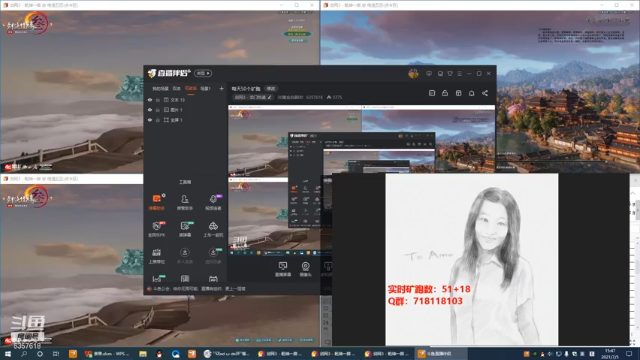Open the notification bell icon

471,93
